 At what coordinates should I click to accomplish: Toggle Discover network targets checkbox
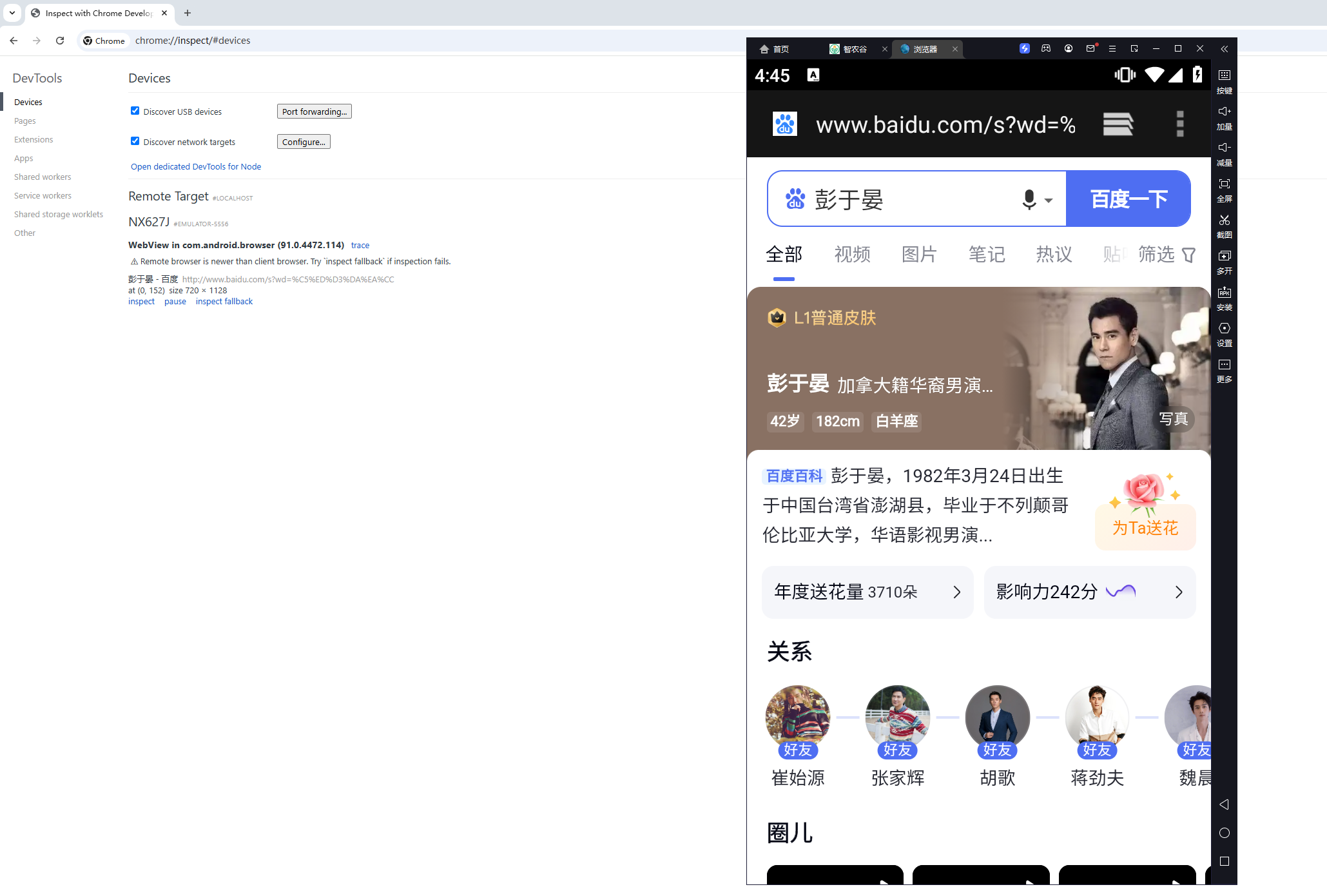(x=135, y=141)
